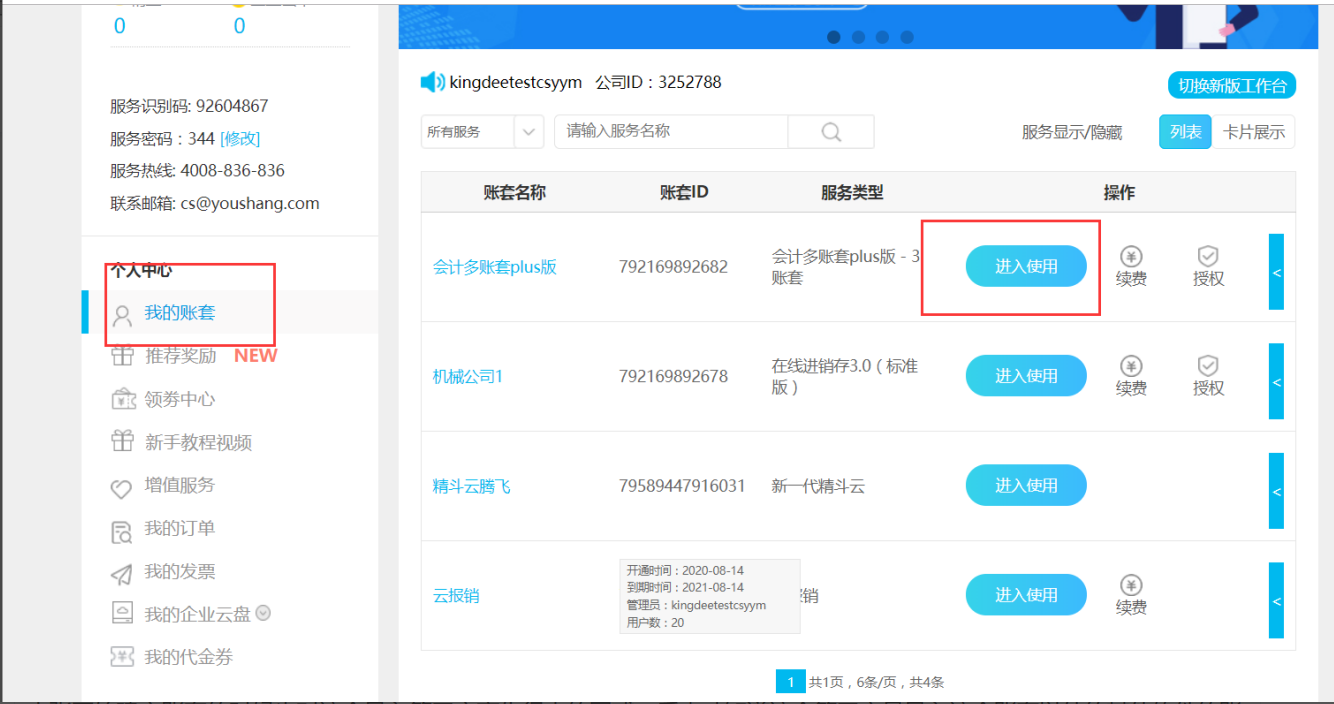Screen dimensions: 1334x704
Task: Open 我的账套 in sidebar
Action: click(180, 312)
